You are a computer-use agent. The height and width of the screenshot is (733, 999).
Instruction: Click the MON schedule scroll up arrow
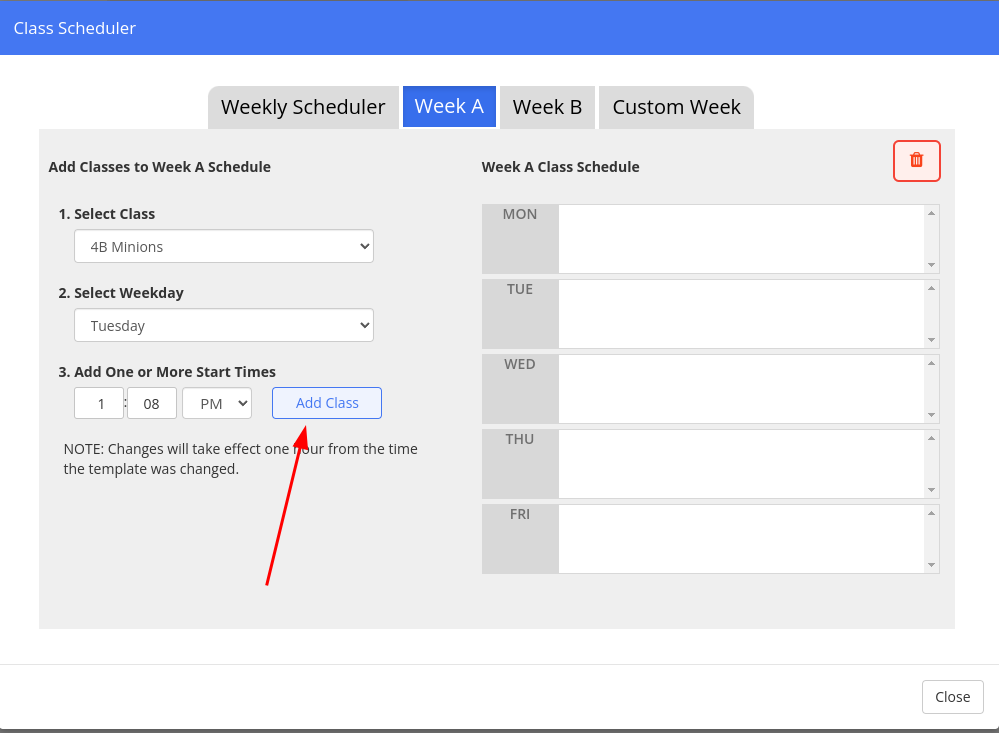click(931, 213)
